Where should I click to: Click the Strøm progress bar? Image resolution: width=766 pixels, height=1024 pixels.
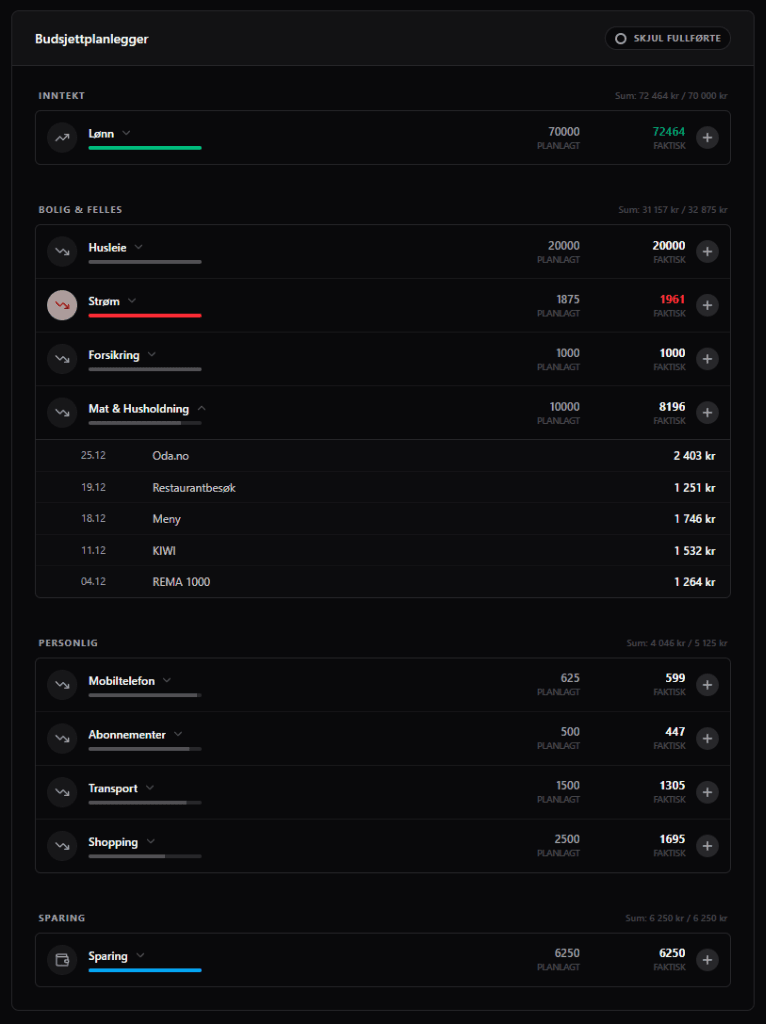[x=145, y=317]
